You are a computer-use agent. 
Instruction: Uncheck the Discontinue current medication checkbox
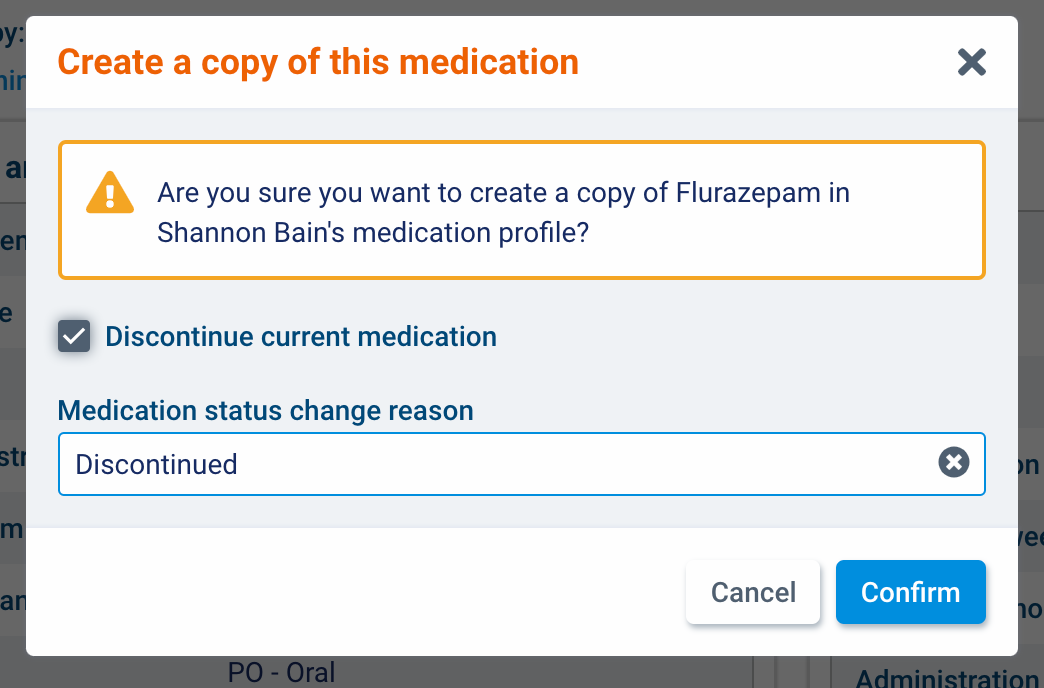[74, 337]
